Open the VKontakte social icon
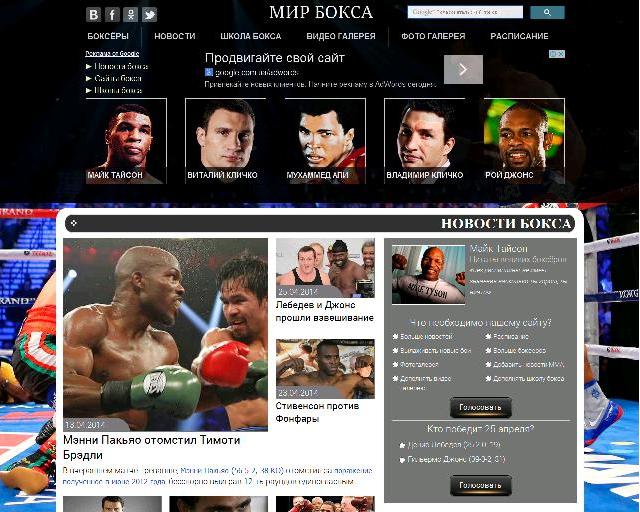This screenshot has width=640, height=512. pos(93,15)
